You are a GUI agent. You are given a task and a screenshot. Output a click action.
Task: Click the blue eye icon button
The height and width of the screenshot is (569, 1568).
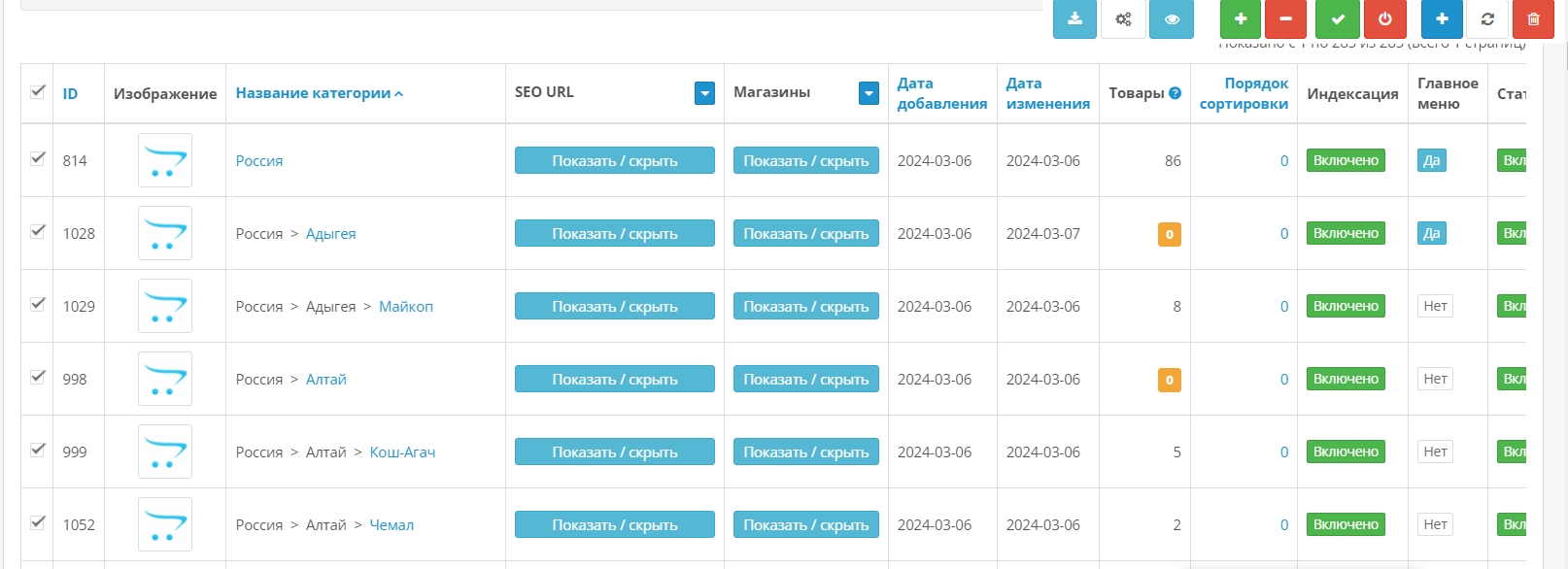click(x=1172, y=19)
